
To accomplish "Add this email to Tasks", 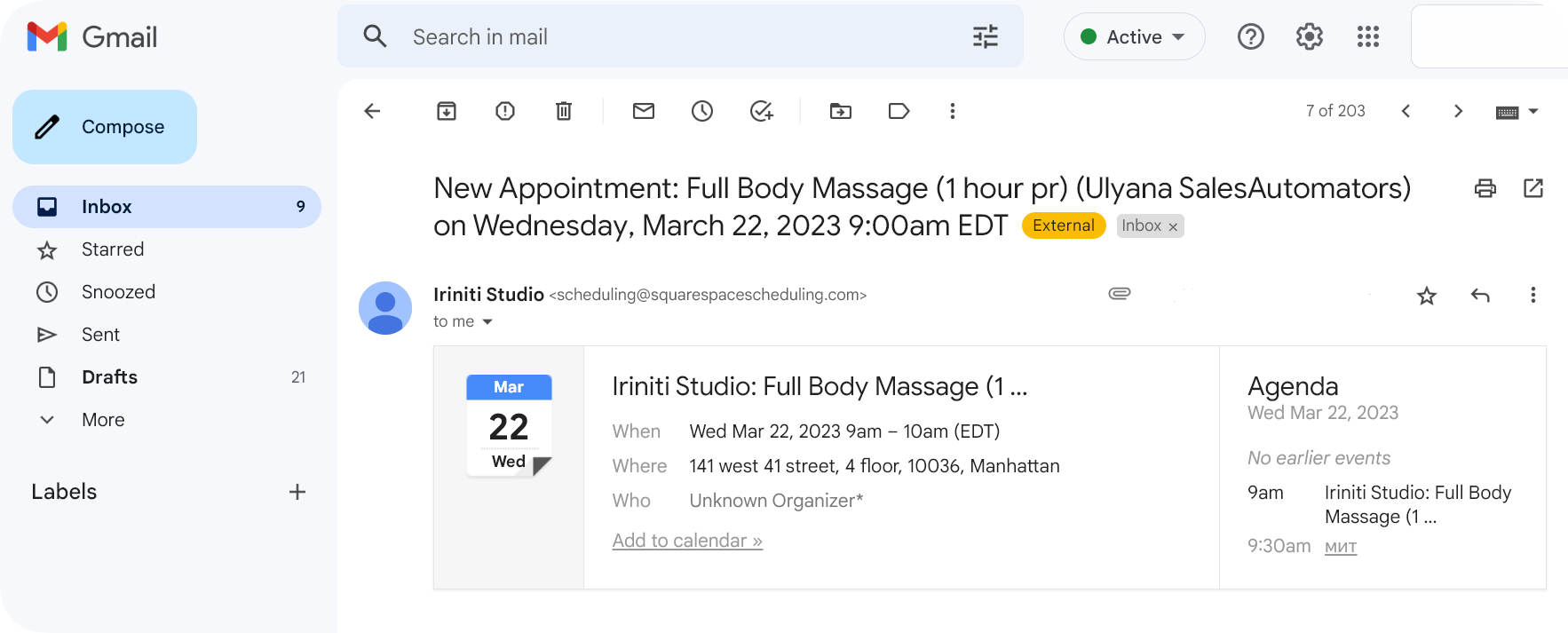I will 761,111.
